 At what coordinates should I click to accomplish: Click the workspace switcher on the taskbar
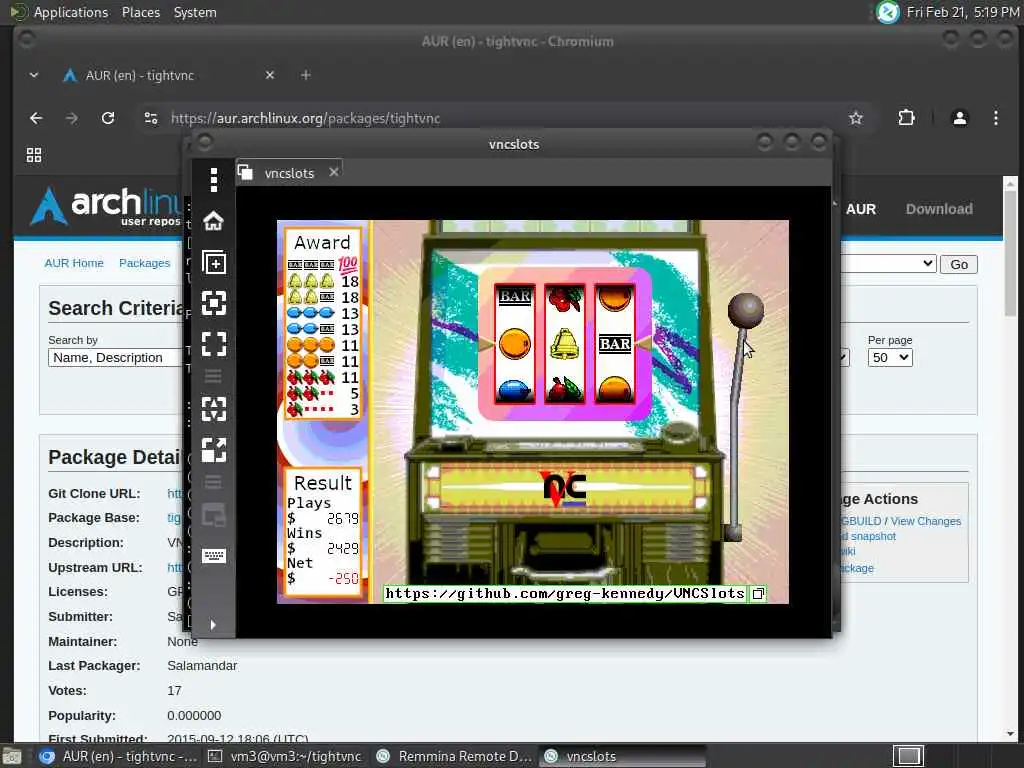point(908,756)
